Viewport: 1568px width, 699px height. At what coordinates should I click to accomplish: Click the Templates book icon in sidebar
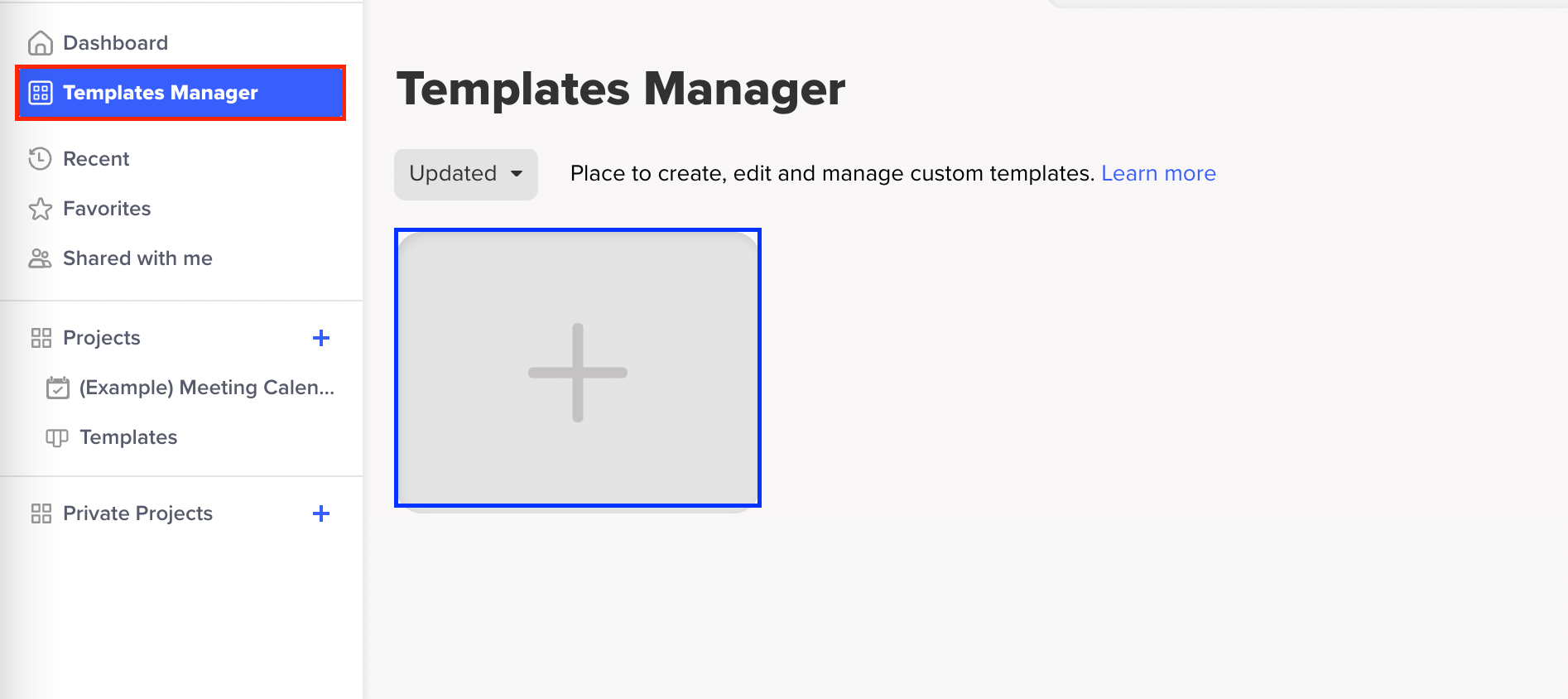[x=57, y=437]
